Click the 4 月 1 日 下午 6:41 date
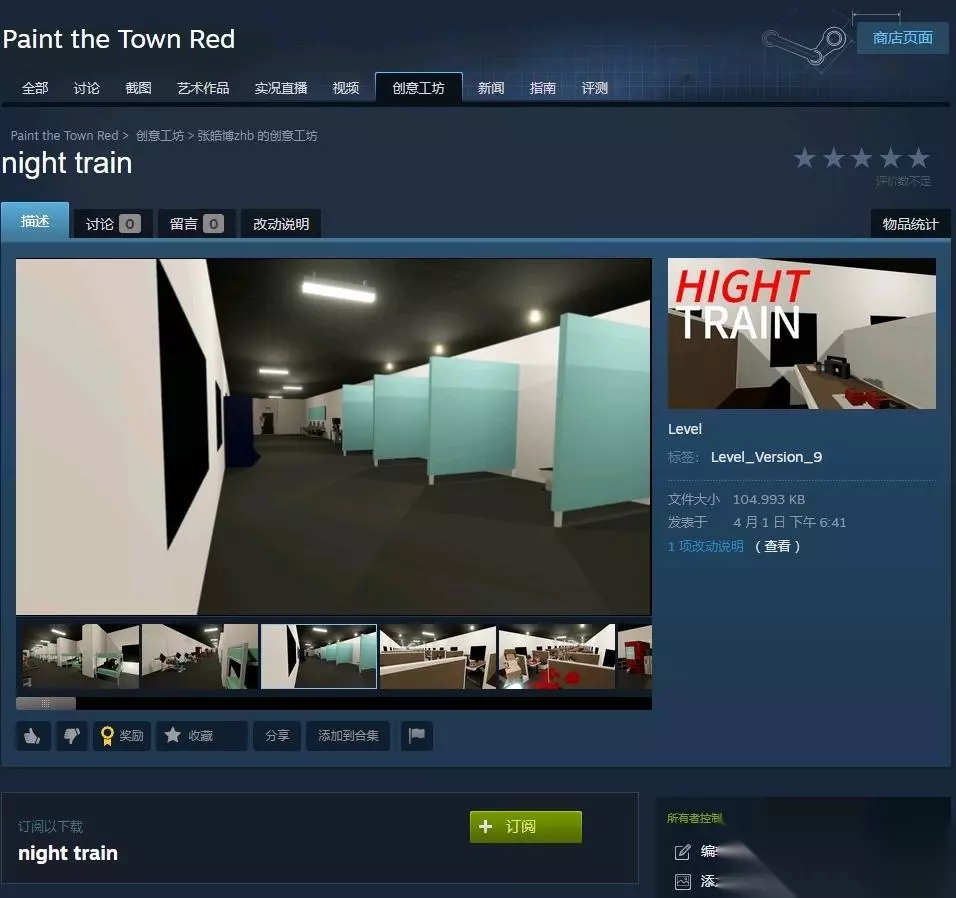 pos(790,522)
